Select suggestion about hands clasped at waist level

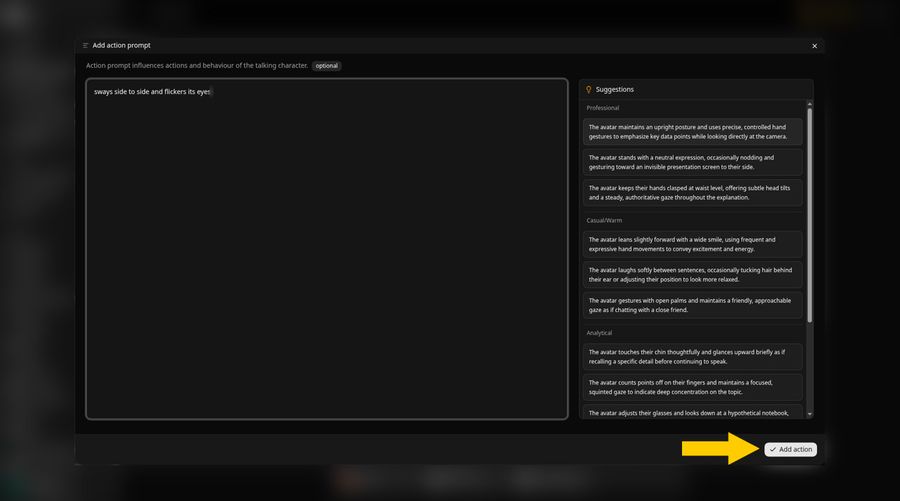(692, 193)
